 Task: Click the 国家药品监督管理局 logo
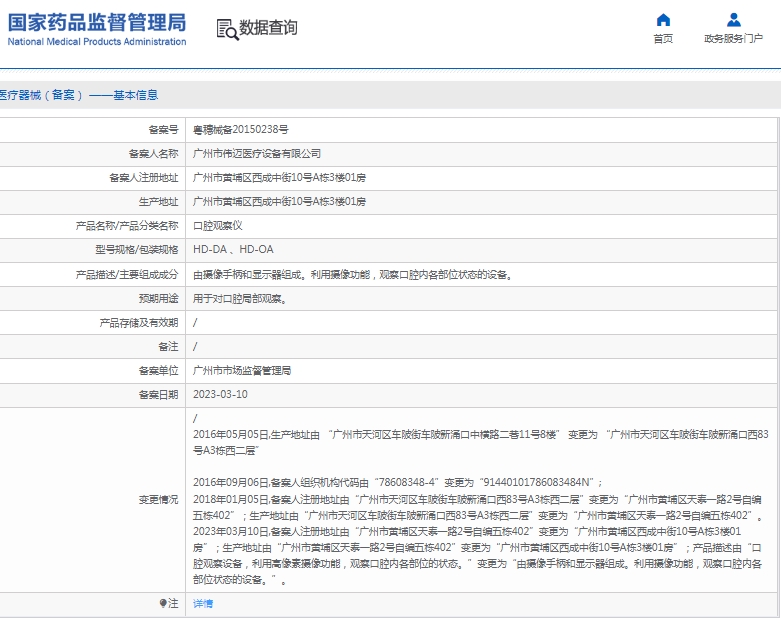97,22
